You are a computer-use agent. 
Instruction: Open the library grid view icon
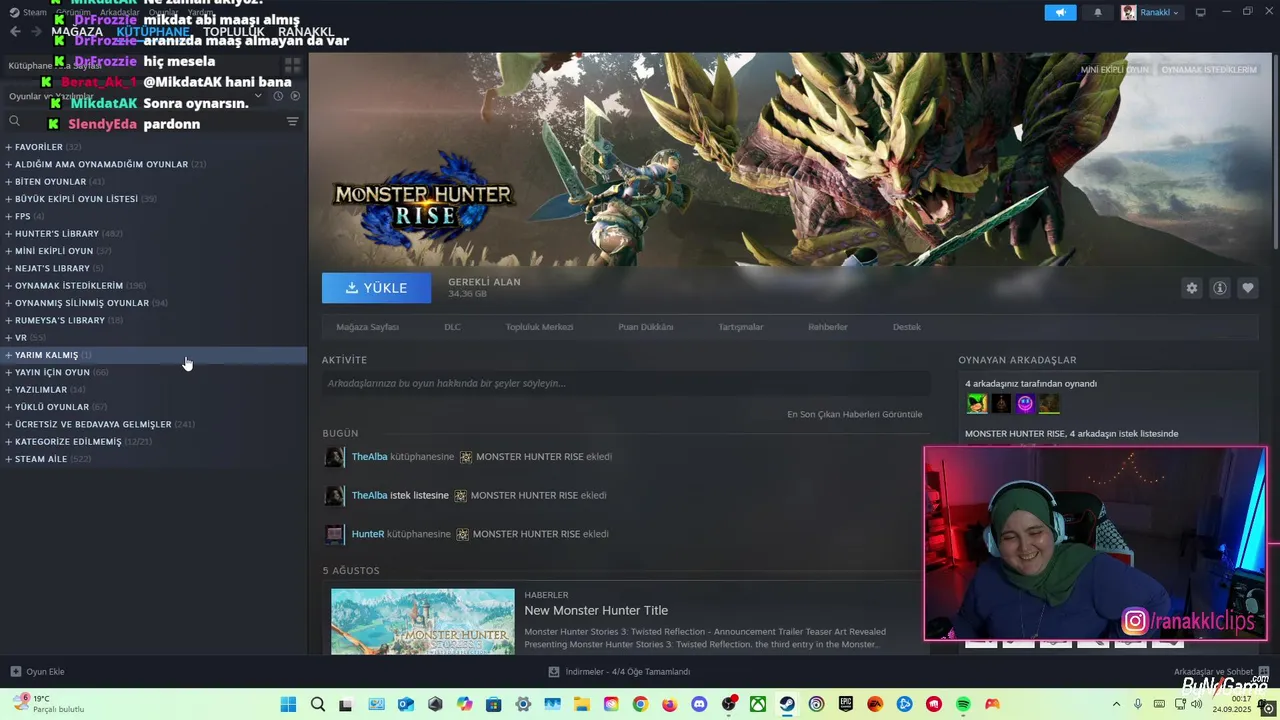293,65
